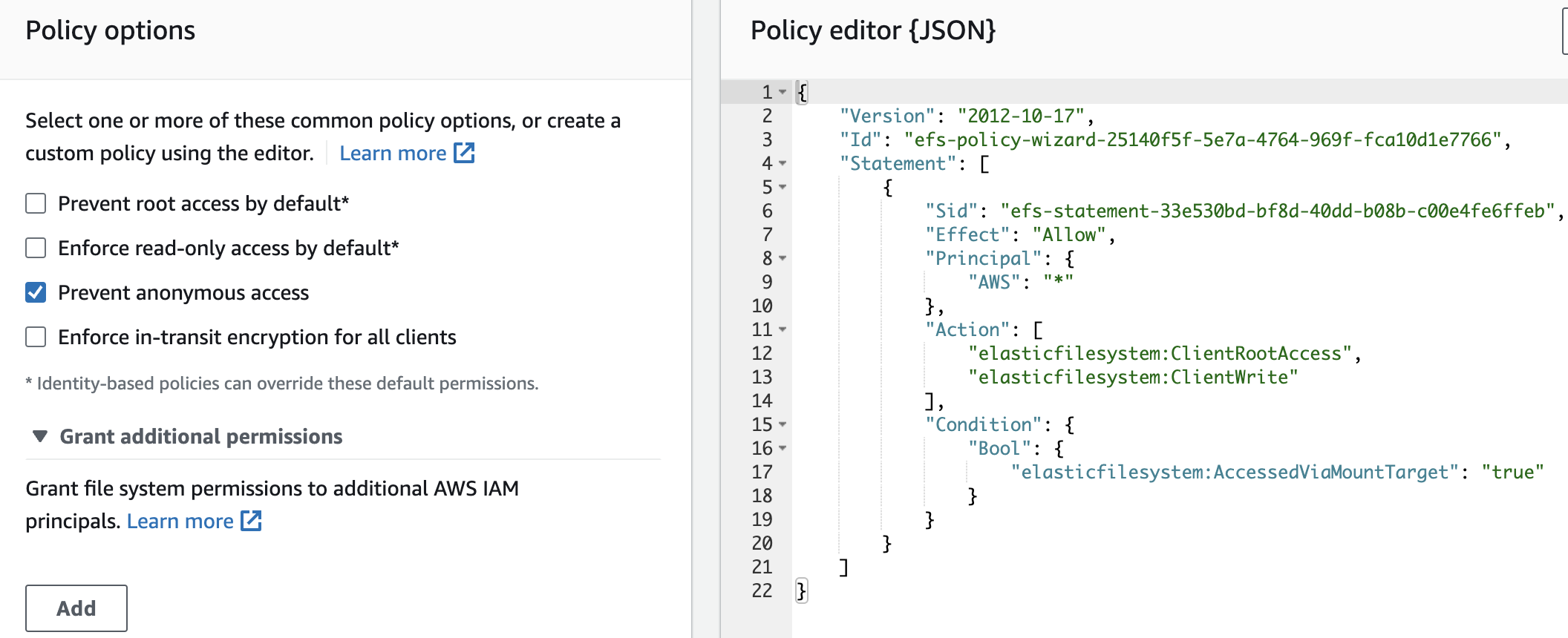Enable Prevent root access by default

pyautogui.click(x=36, y=203)
